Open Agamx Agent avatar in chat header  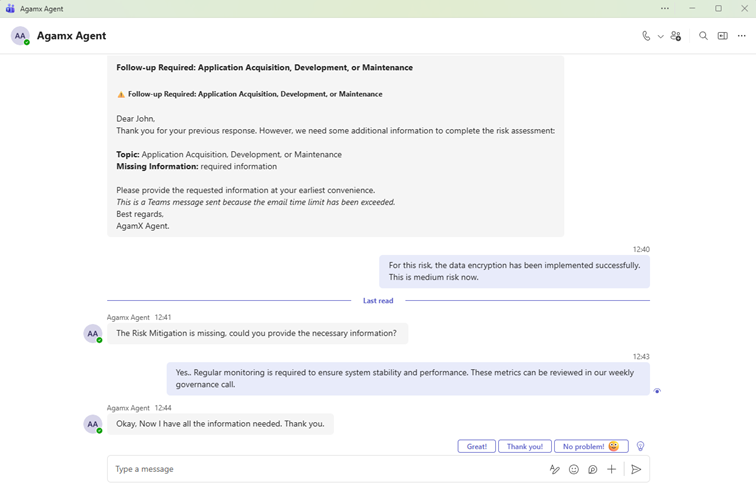(x=20, y=36)
